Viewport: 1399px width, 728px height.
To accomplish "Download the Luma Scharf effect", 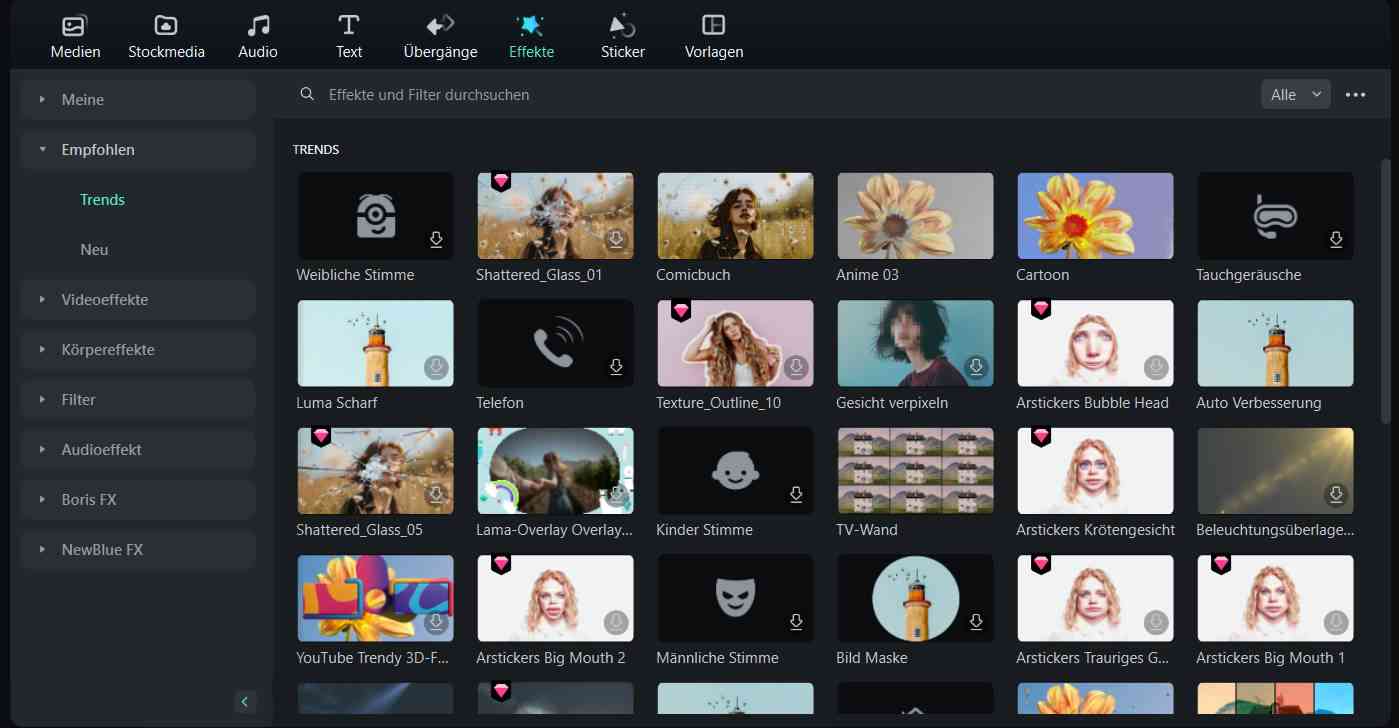I will (x=436, y=367).
